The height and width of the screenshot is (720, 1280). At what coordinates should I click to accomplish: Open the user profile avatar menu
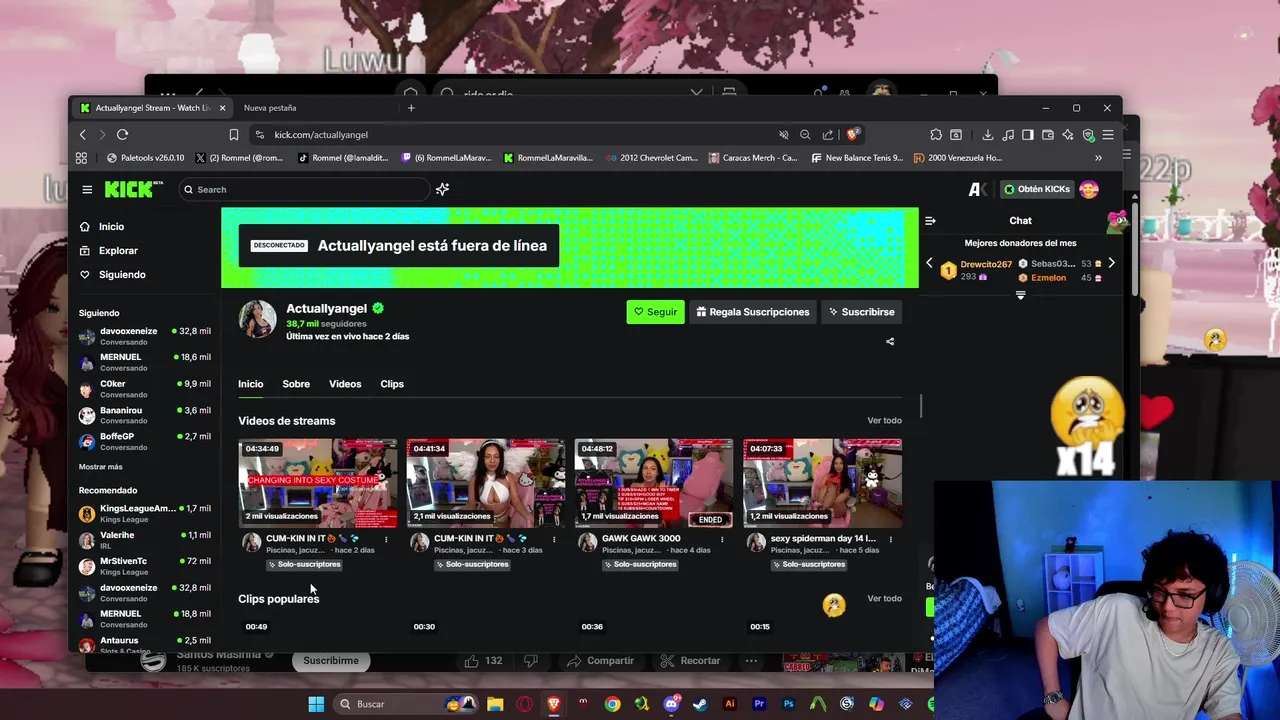1089,189
